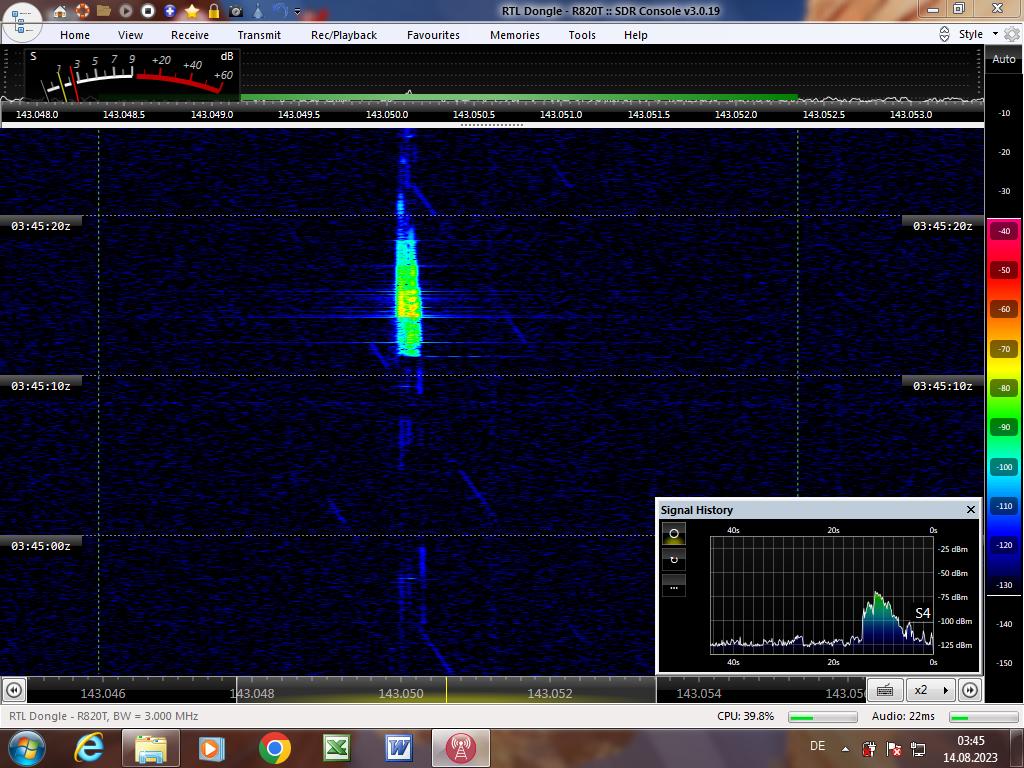
Task: Open the three-dots options in Signal History
Action: point(674,586)
